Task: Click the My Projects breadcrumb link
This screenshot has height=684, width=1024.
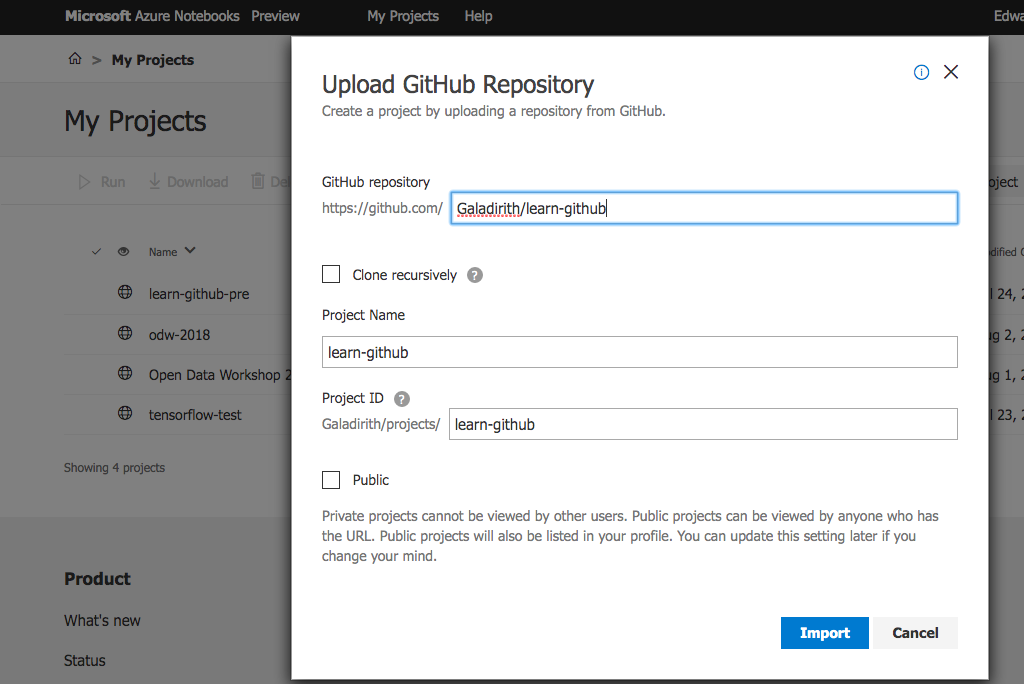Action: pyautogui.click(x=153, y=60)
